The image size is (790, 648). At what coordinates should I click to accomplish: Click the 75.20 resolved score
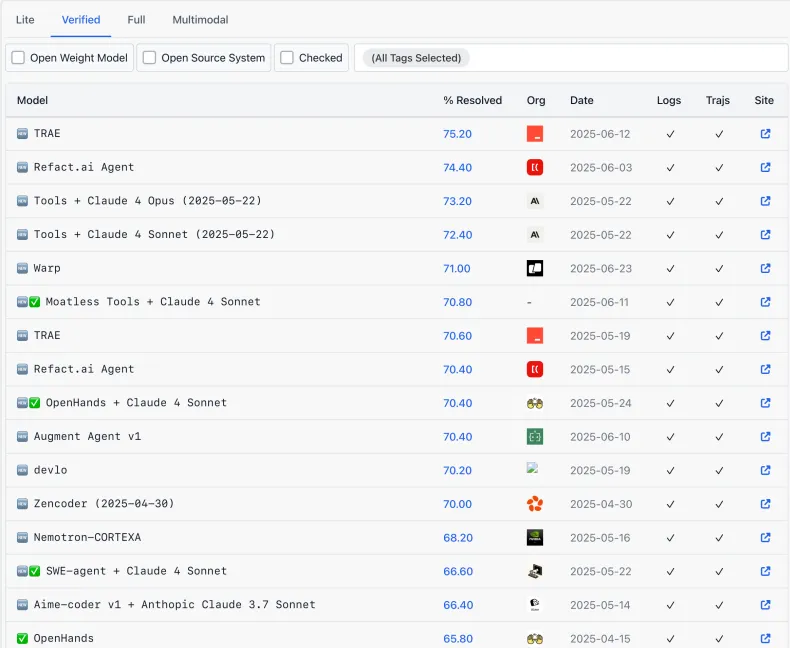457,134
